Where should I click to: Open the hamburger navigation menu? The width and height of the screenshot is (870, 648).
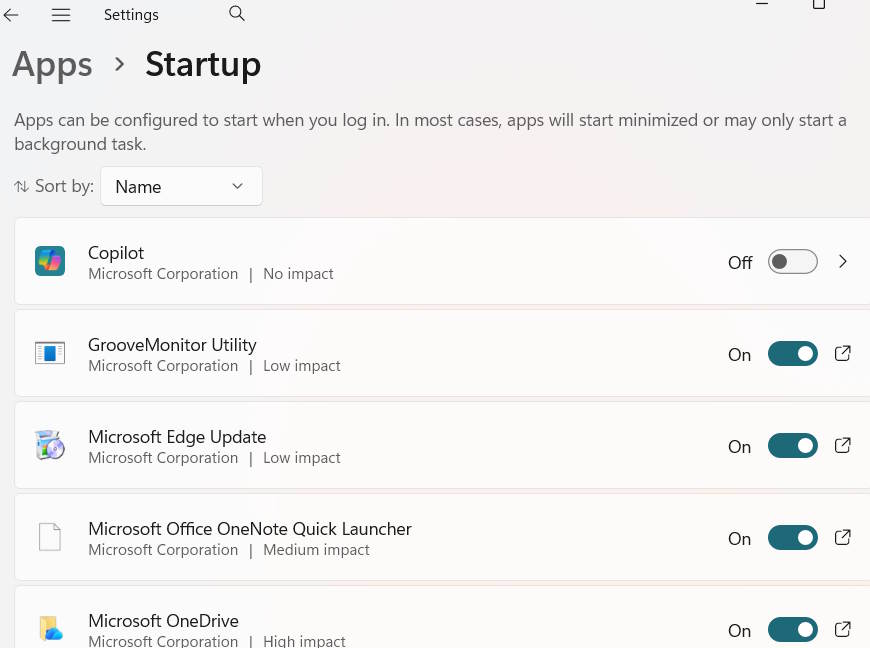[x=61, y=15]
